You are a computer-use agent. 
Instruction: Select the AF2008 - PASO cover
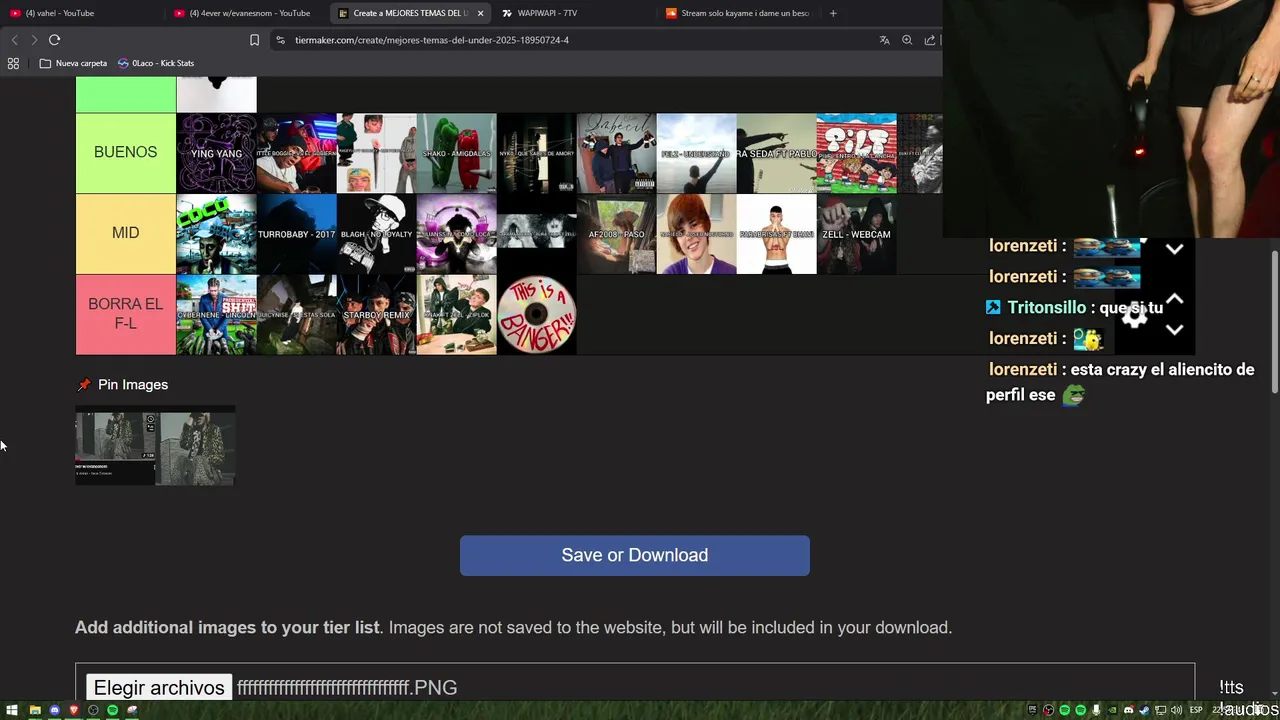616,234
